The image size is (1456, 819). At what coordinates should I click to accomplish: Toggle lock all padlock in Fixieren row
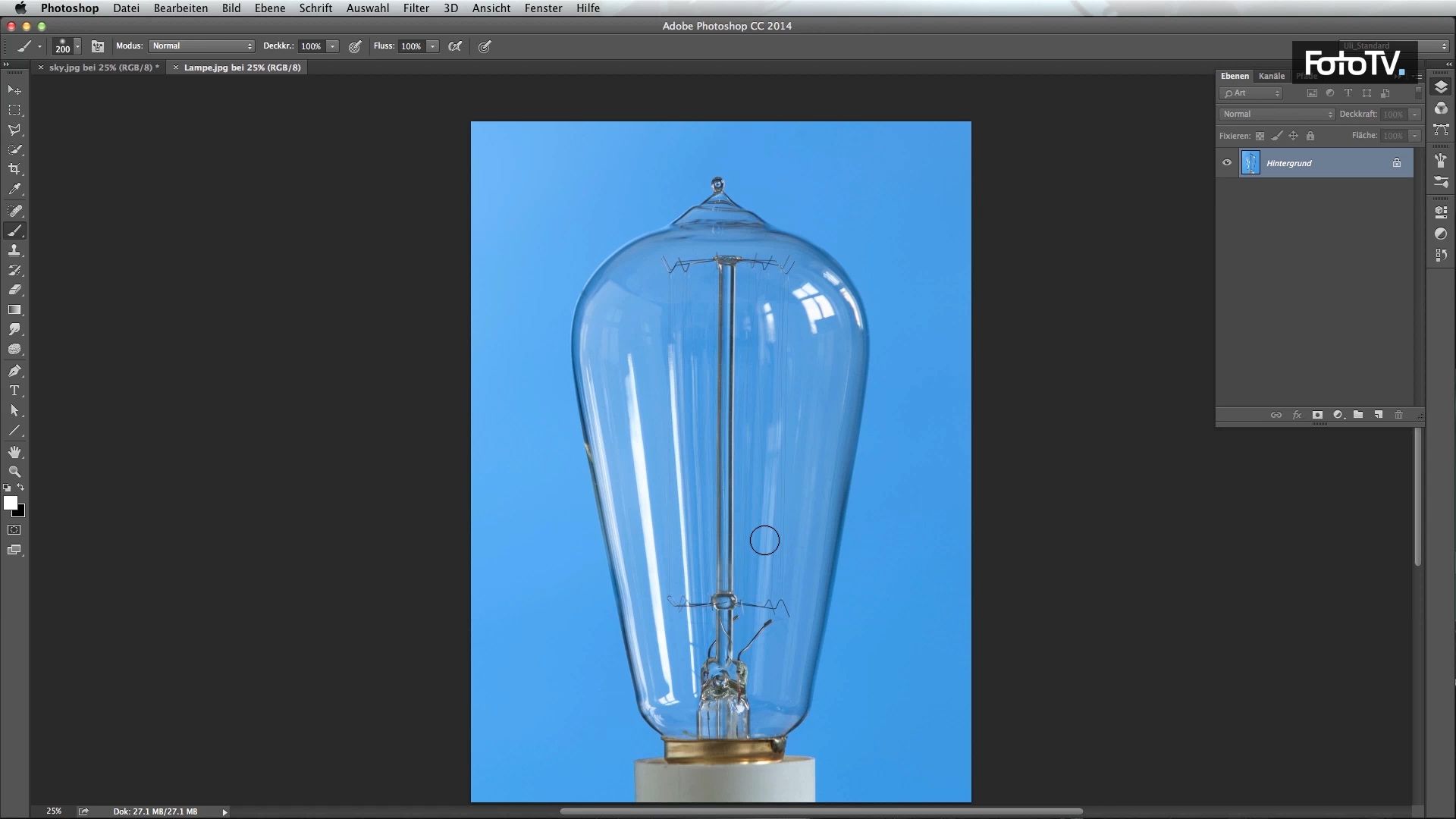(1310, 136)
